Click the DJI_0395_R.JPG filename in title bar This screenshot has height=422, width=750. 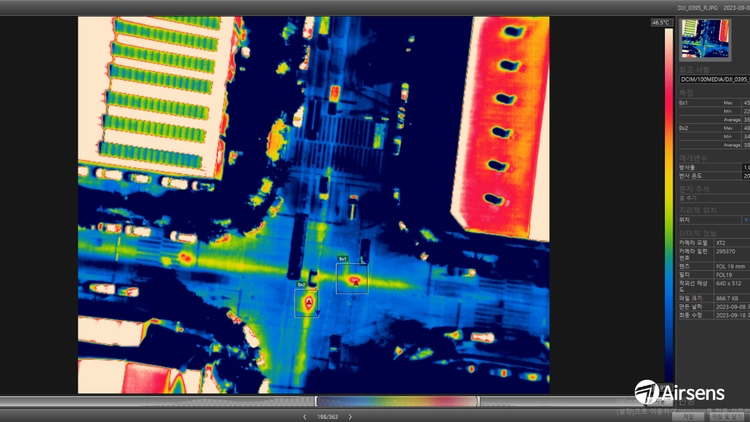point(697,8)
